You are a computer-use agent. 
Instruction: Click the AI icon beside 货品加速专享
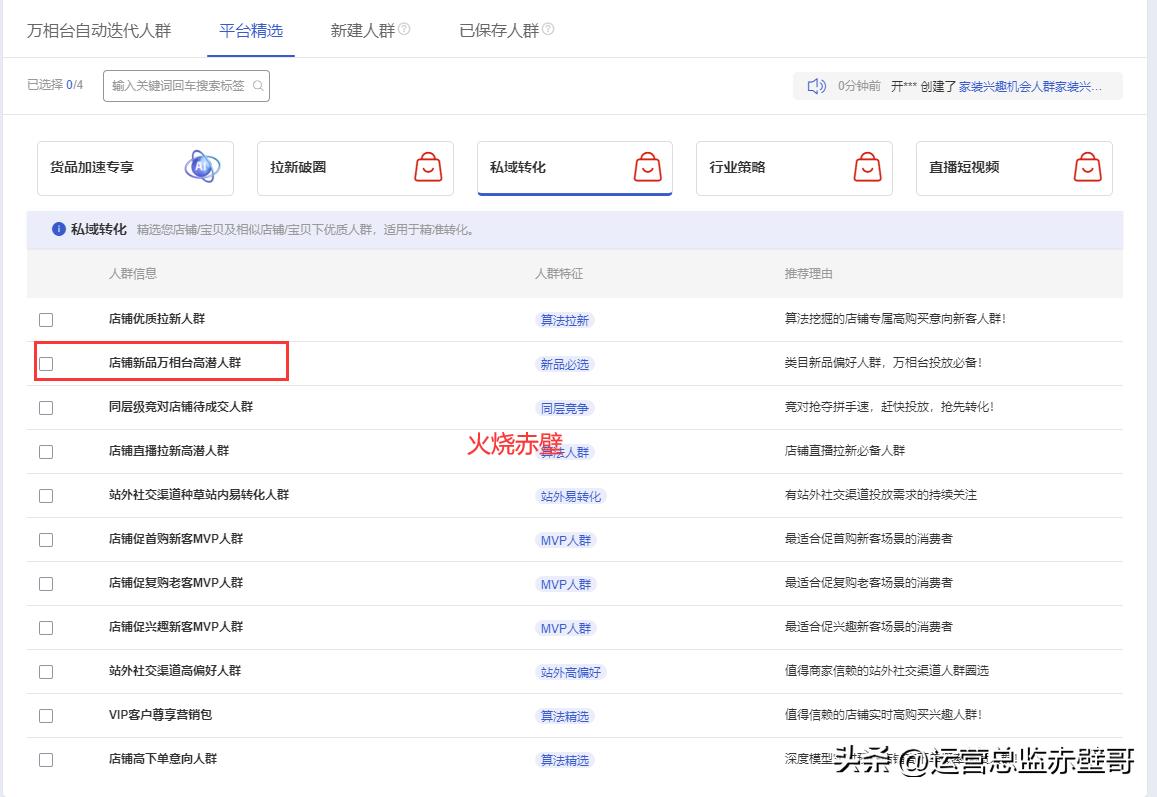[x=204, y=168]
